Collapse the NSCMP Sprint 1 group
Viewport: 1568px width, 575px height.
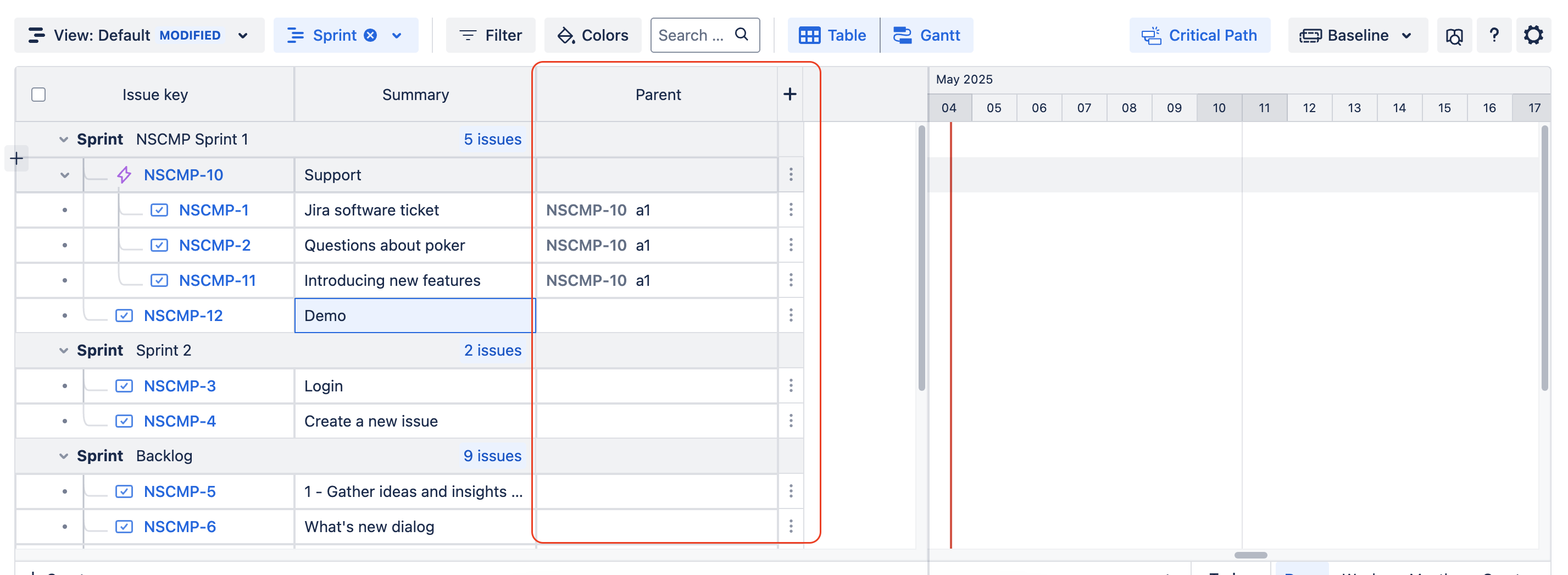pyautogui.click(x=63, y=140)
